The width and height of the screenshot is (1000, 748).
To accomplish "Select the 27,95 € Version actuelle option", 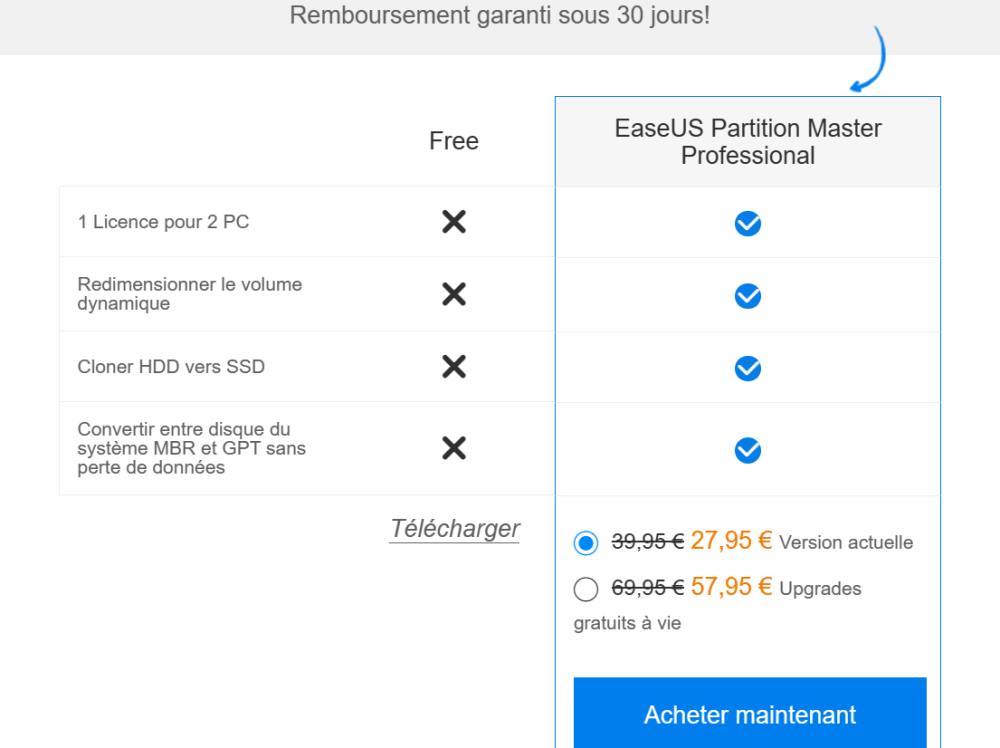I will (x=586, y=543).
